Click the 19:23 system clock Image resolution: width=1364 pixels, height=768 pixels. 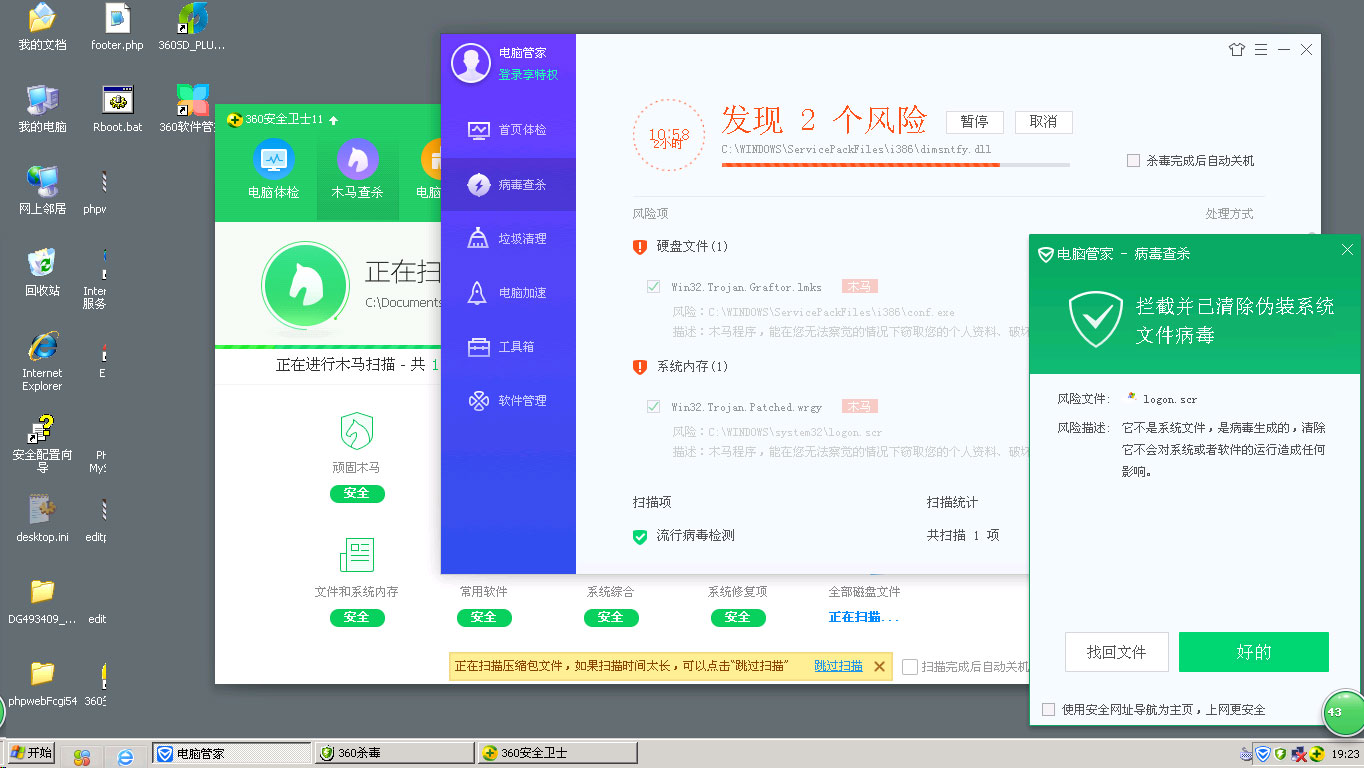click(1345, 754)
